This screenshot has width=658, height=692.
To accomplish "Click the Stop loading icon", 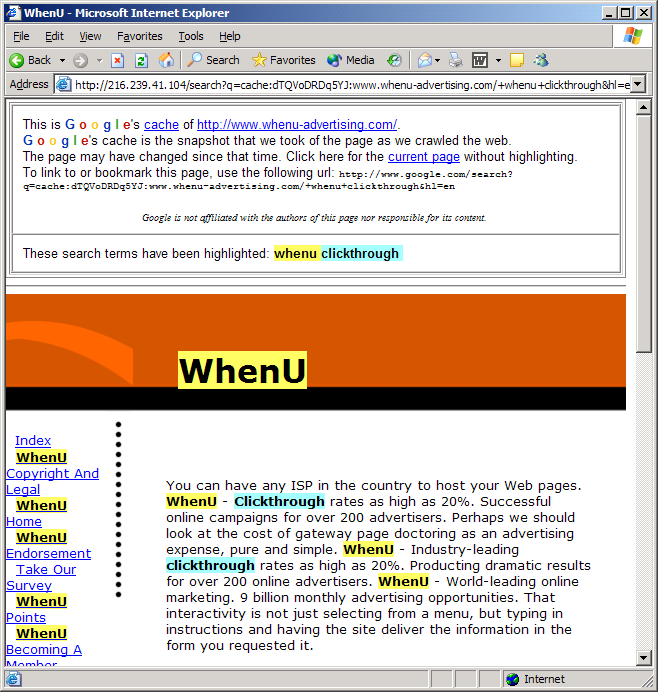I will point(117,60).
